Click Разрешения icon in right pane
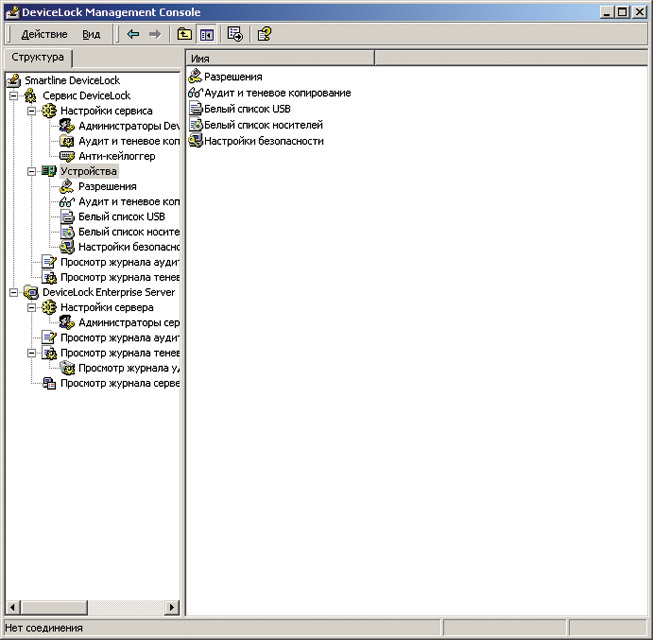This screenshot has width=653, height=640. tap(195, 76)
